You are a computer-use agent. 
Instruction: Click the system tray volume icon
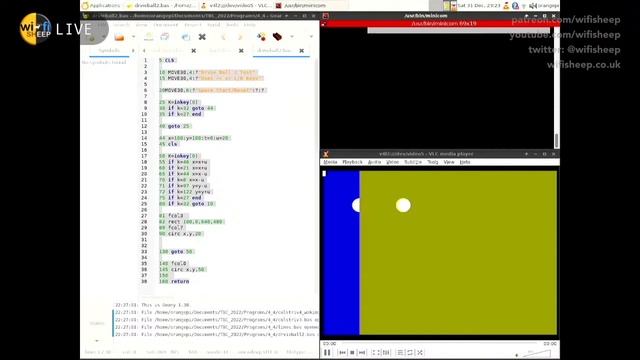533,5
